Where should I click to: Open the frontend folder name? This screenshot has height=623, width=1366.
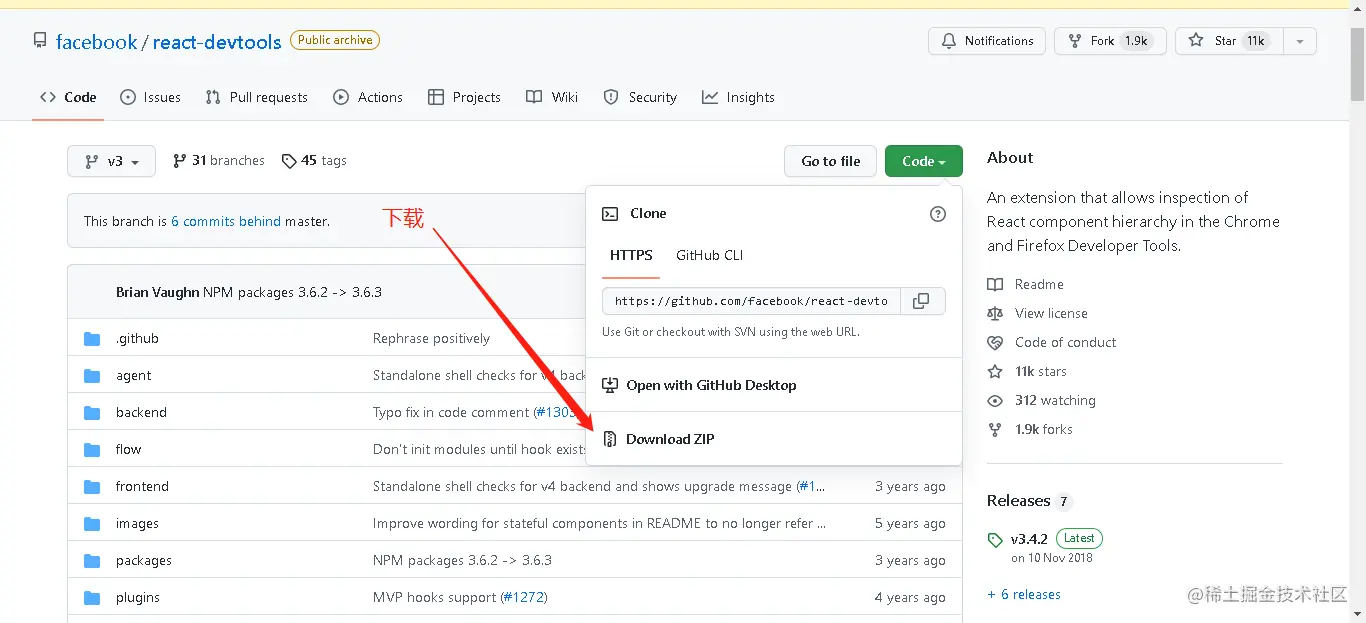[x=142, y=487]
